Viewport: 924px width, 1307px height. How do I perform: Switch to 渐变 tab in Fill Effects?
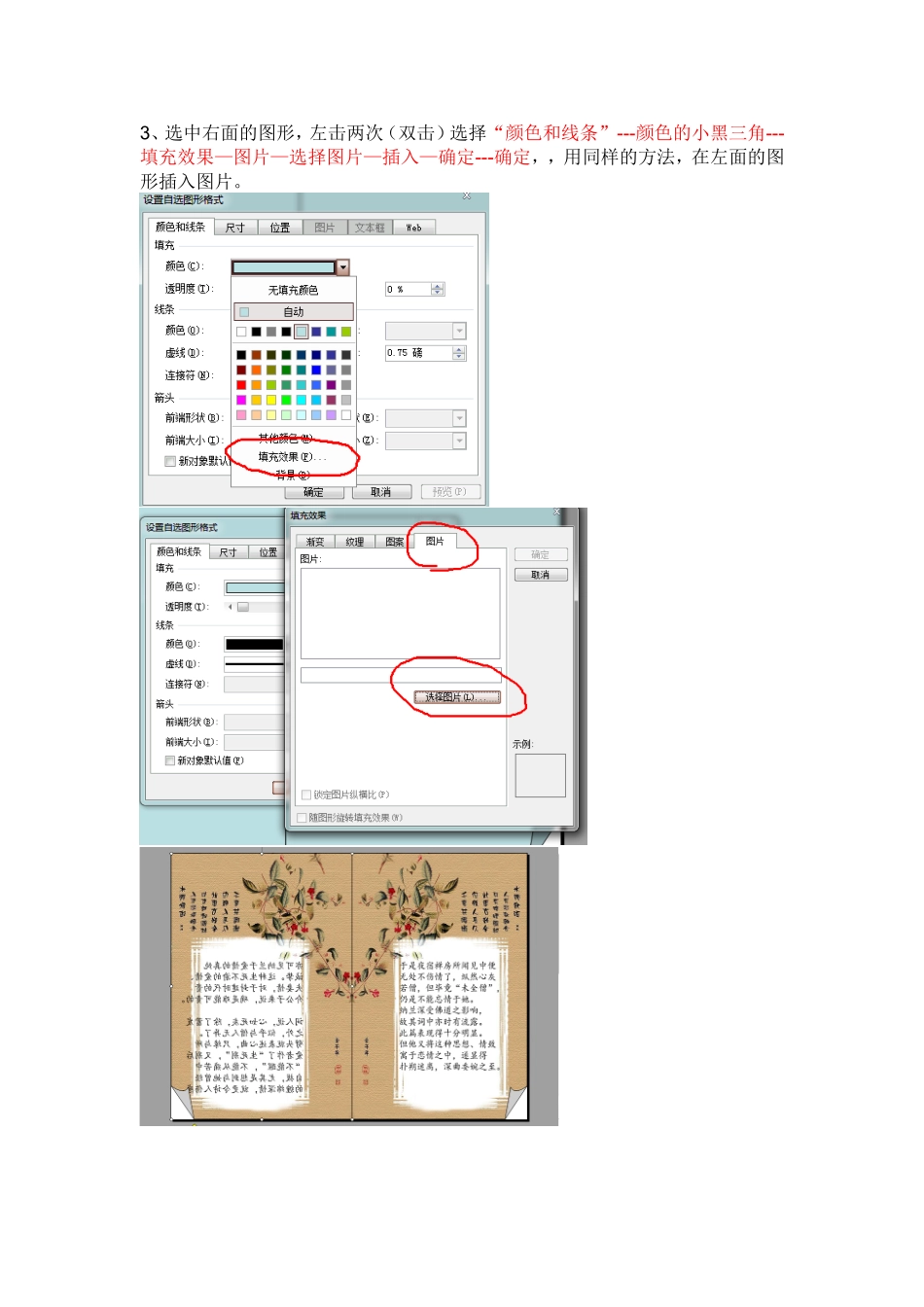(x=315, y=542)
